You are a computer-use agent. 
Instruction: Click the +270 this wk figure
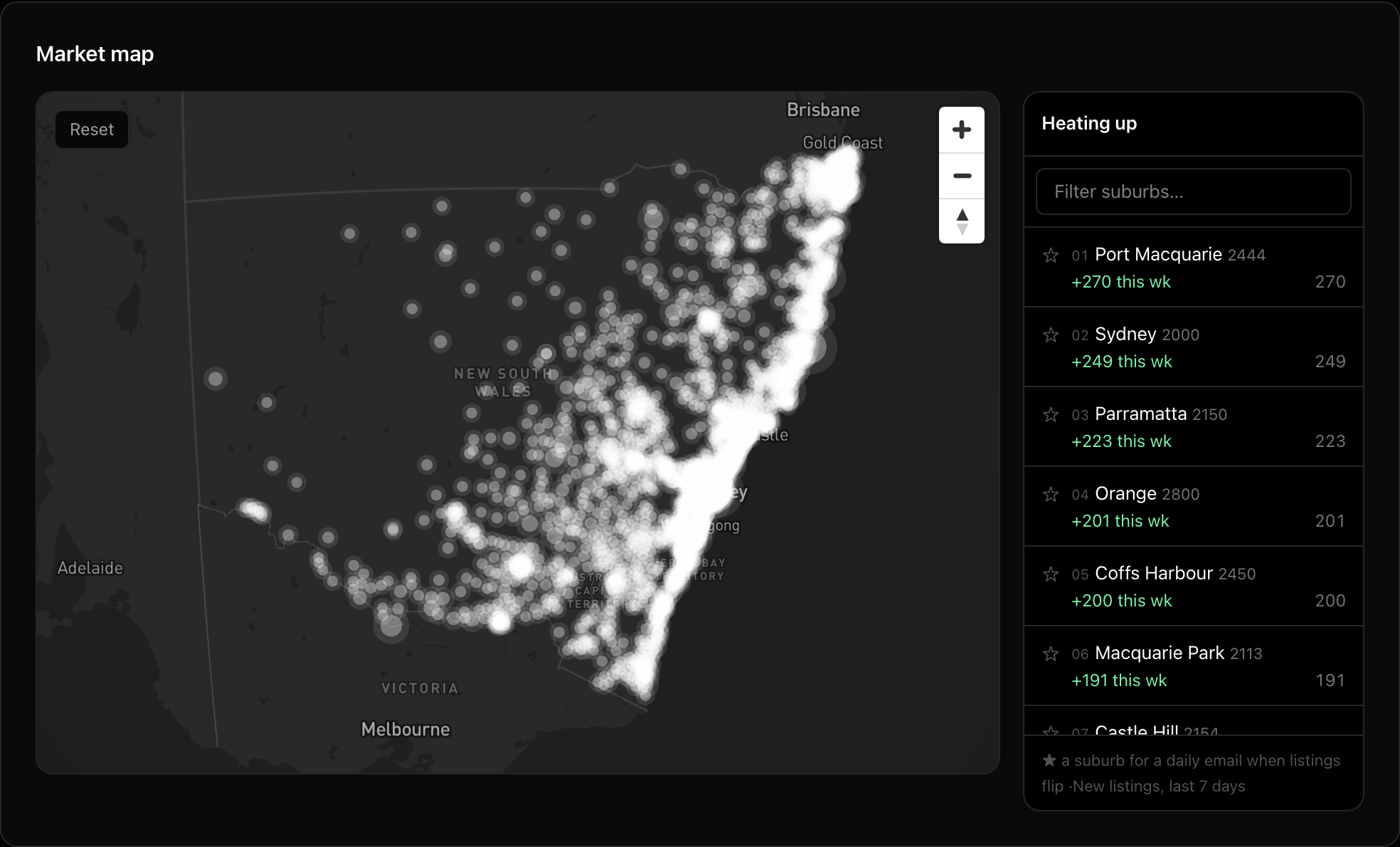1120,282
